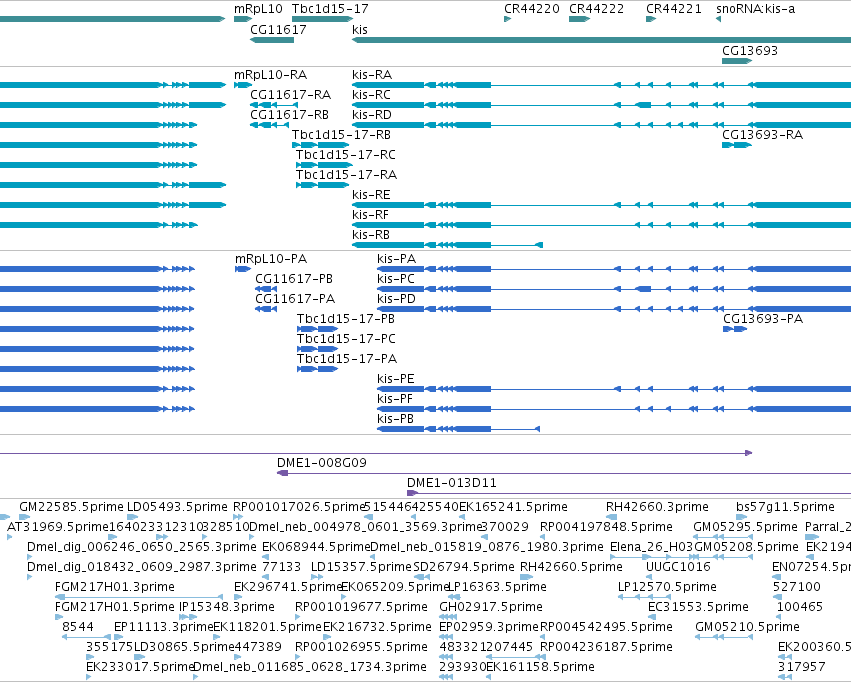Click the CG13693-RA transcript label
Image resolution: width=851 pixels, height=682 pixels.
click(762, 135)
